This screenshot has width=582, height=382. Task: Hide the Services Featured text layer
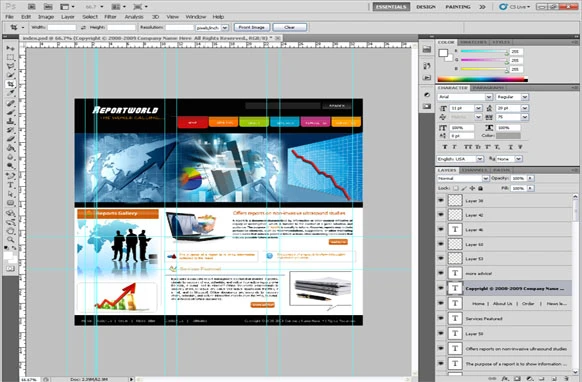441,318
